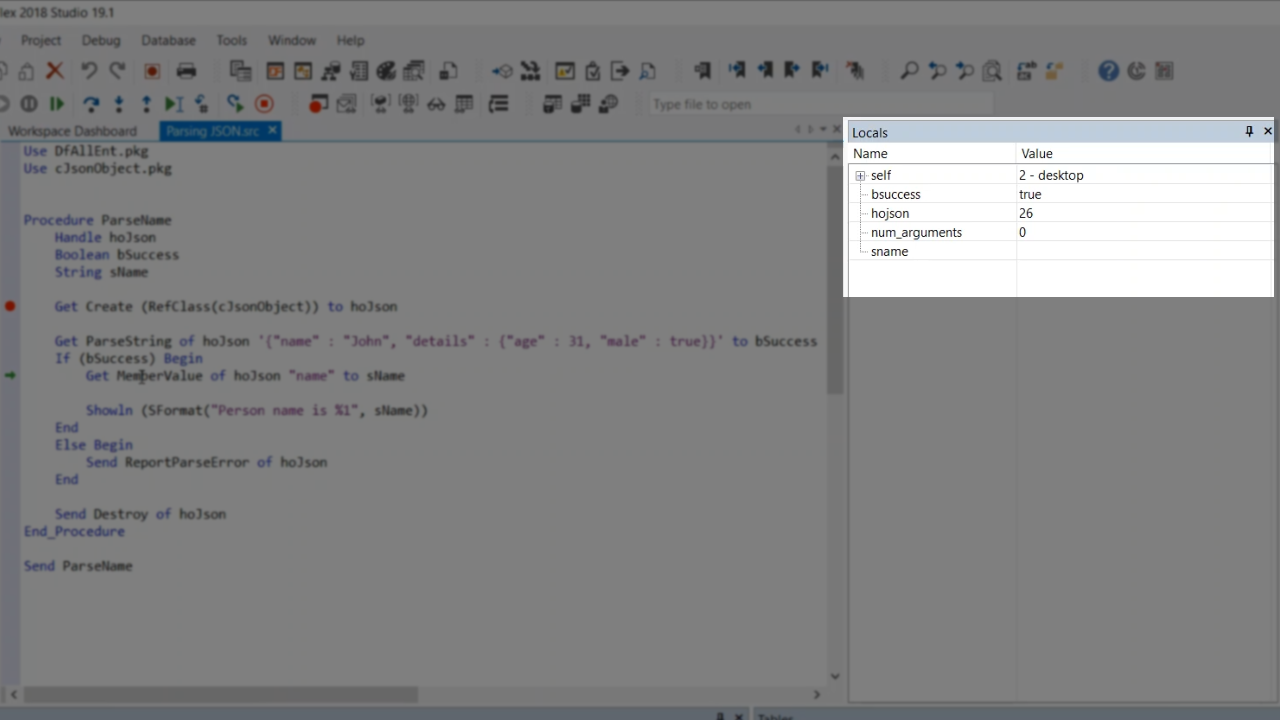Click the horizontal scrollbar under the code editor
The image size is (1280, 720).
point(220,695)
